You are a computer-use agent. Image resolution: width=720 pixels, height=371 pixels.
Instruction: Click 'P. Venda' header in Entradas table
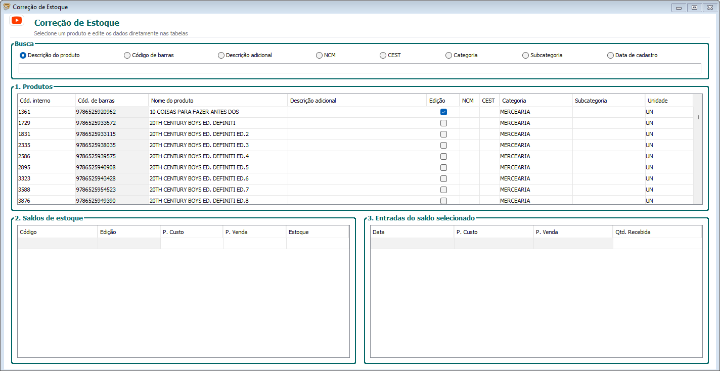point(573,232)
